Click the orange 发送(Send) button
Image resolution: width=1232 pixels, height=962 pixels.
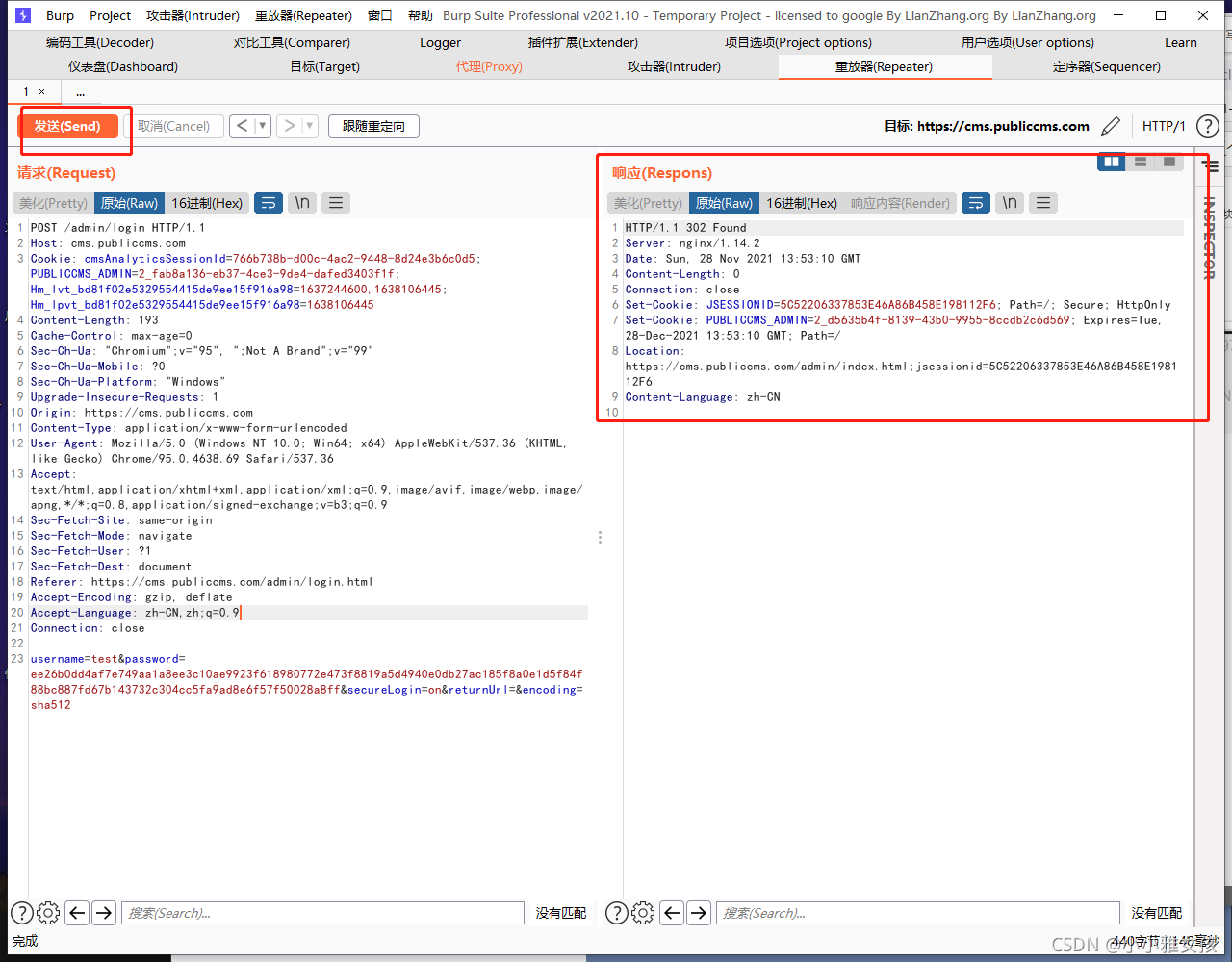pyautogui.click(x=67, y=126)
